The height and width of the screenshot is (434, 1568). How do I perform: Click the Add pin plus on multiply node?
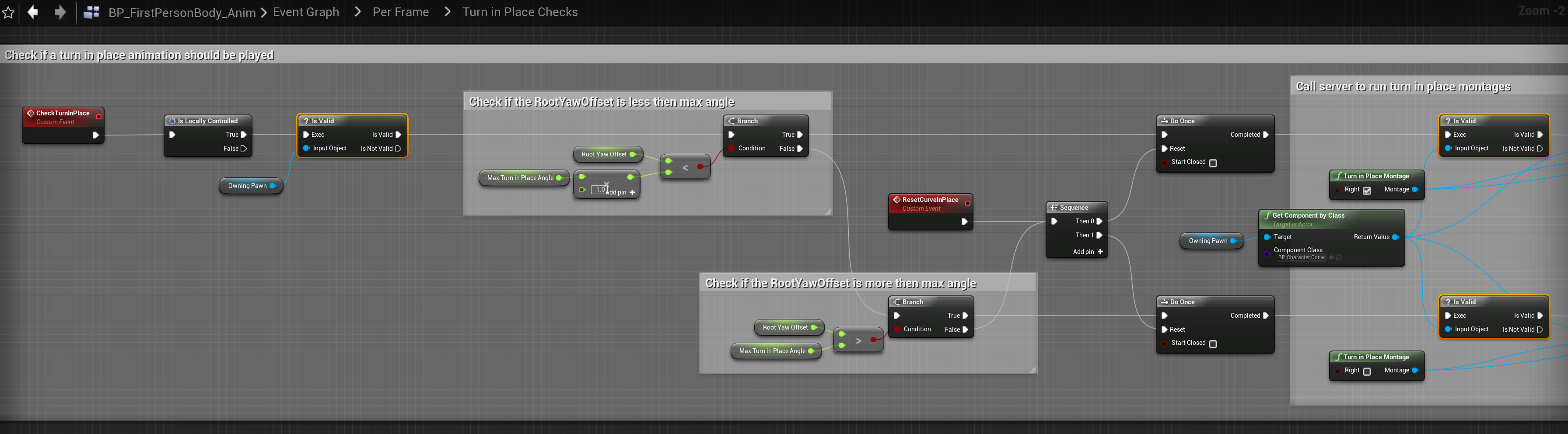point(633,192)
